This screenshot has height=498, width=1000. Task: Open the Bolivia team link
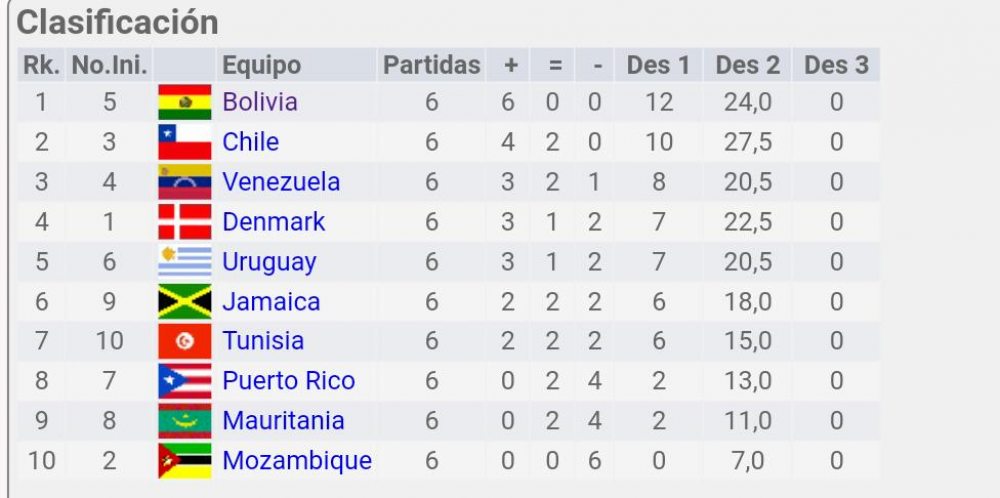(x=260, y=102)
